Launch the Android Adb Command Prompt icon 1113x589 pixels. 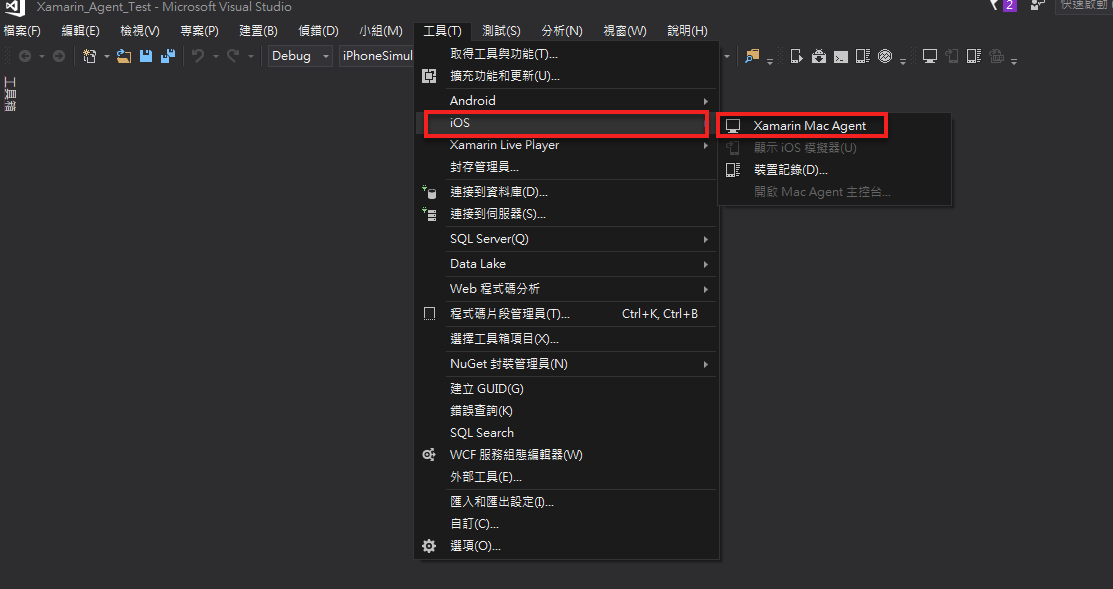click(842, 57)
